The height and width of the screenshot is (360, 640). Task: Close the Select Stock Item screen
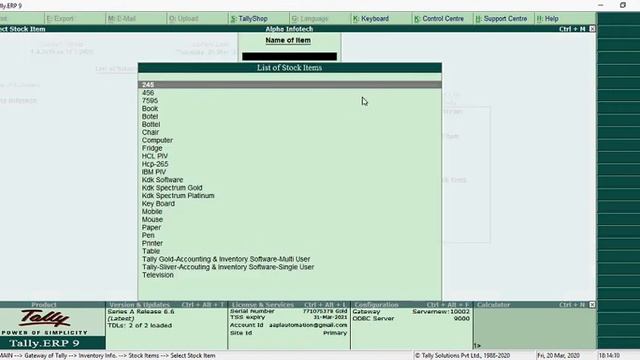(592, 29)
